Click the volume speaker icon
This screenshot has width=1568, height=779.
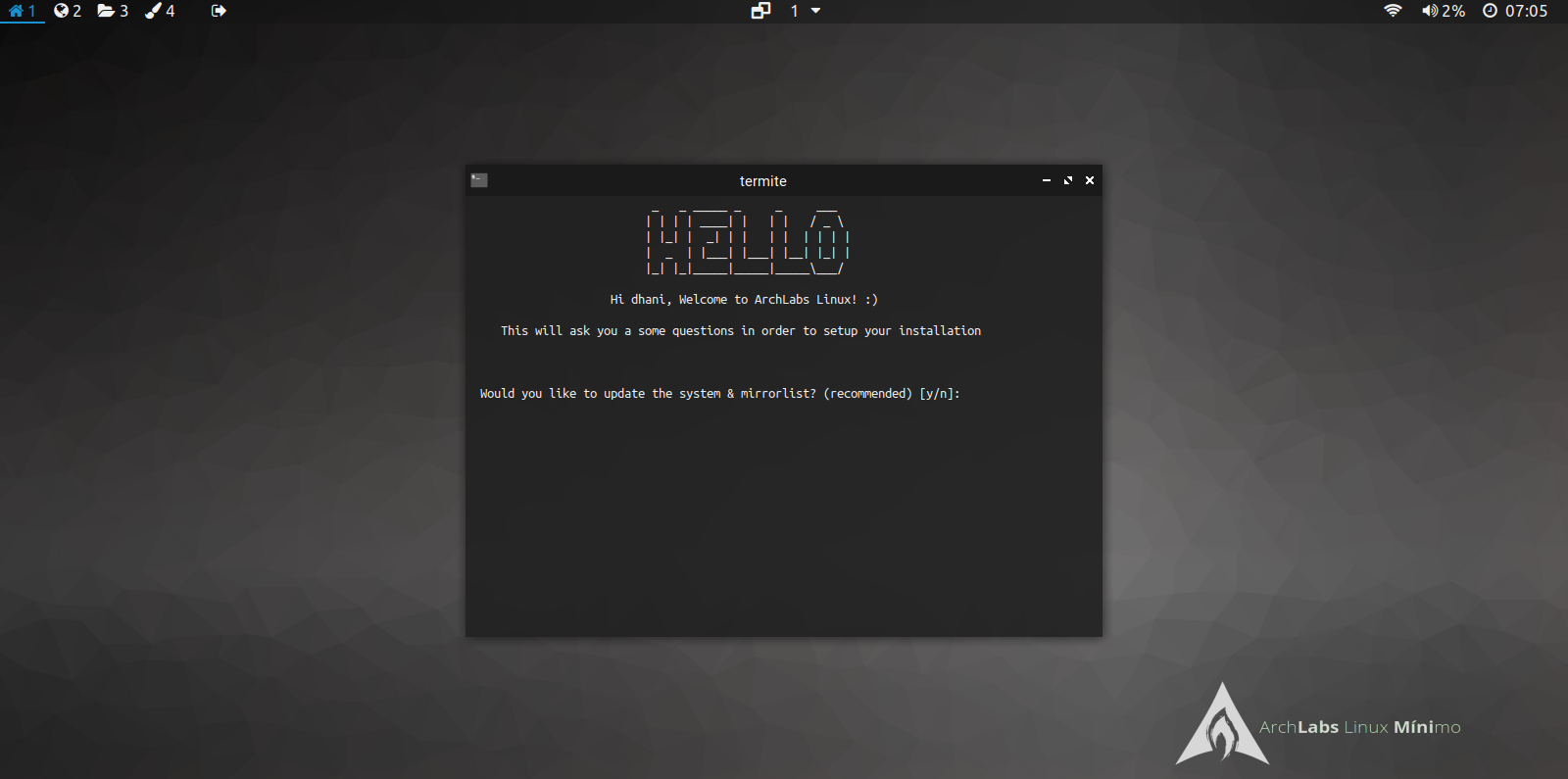tap(1430, 11)
